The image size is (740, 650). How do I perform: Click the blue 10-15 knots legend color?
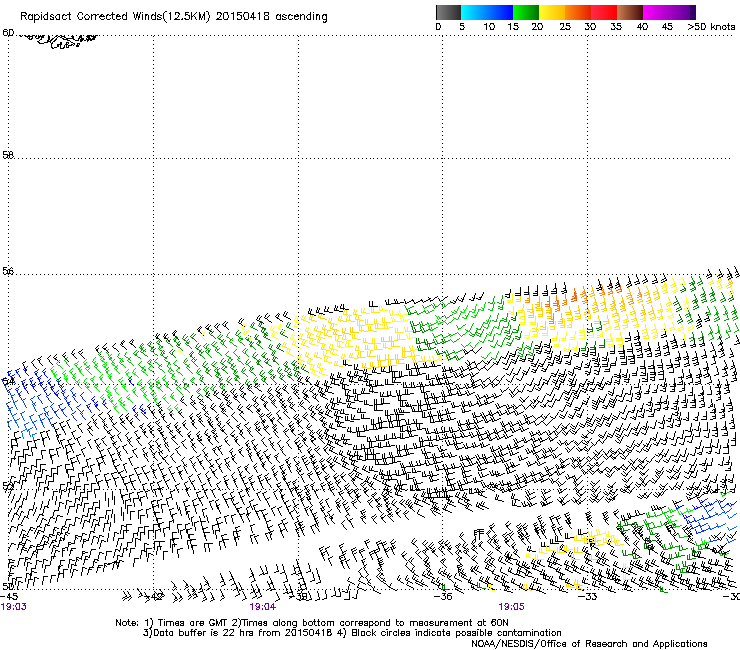[x=499, y=12]
